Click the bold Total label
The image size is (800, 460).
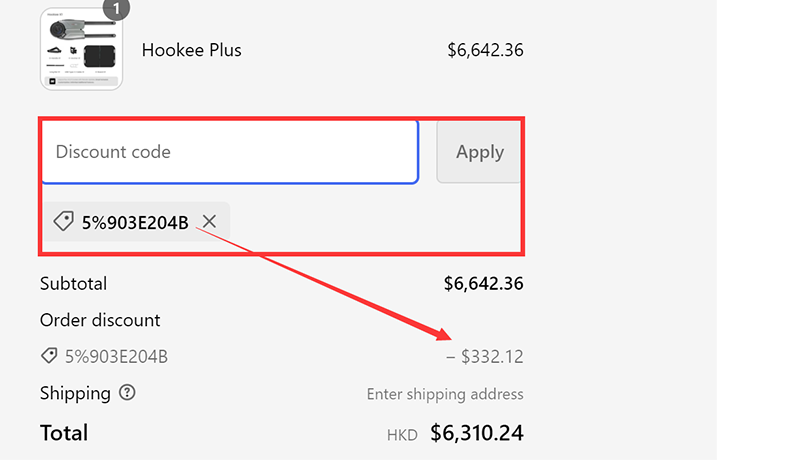64,433
